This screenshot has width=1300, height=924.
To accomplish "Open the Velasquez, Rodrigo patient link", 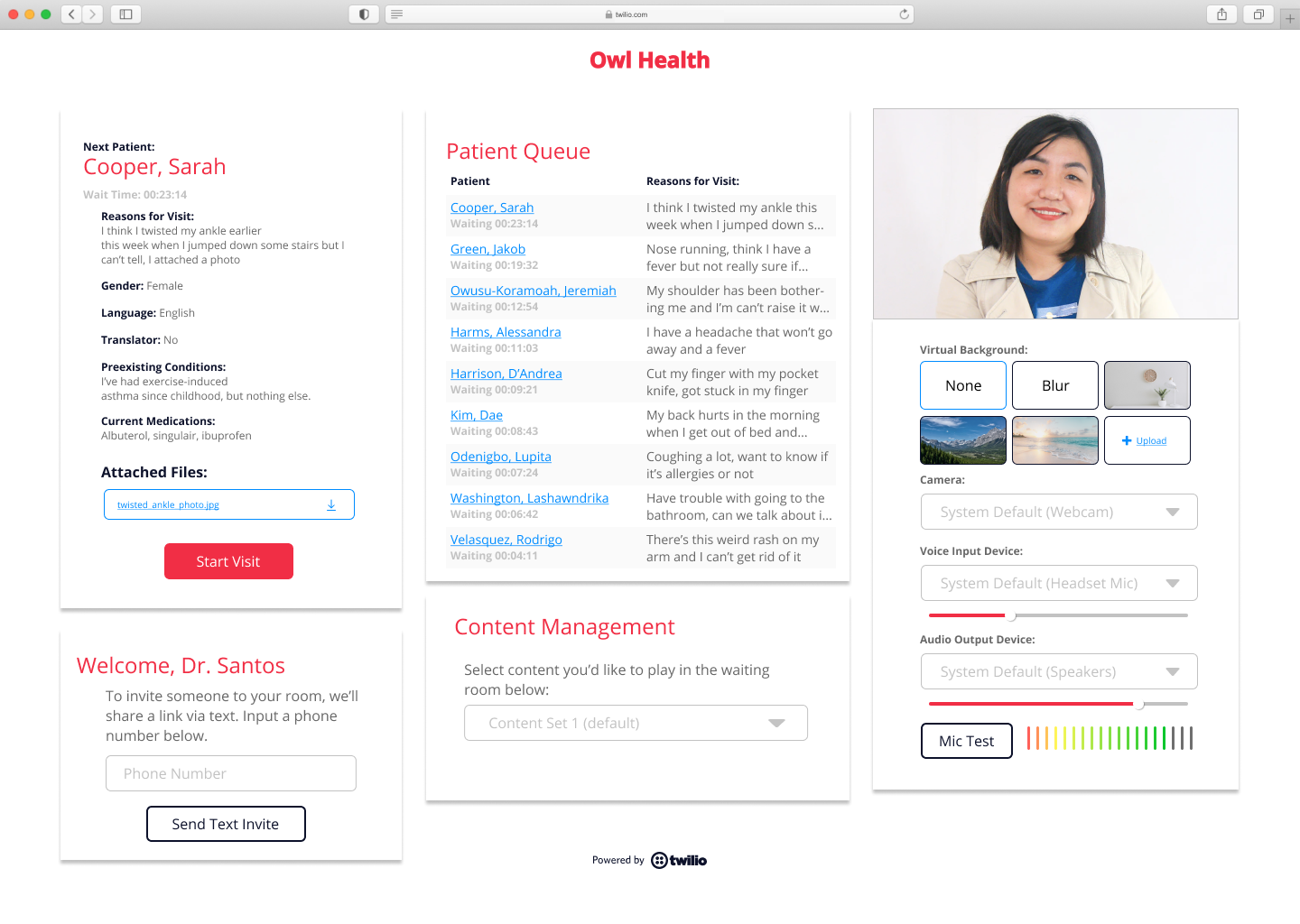I will click(506, 540).
